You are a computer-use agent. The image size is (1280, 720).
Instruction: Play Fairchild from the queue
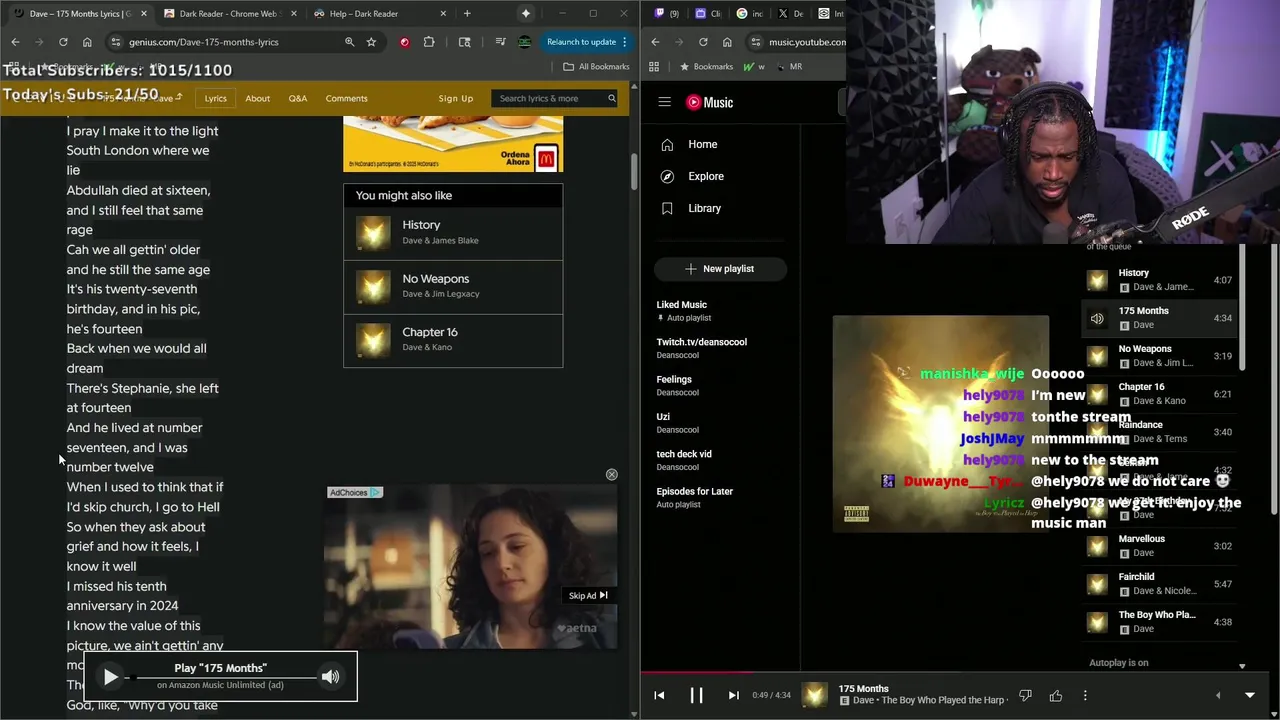(1160, 584)
